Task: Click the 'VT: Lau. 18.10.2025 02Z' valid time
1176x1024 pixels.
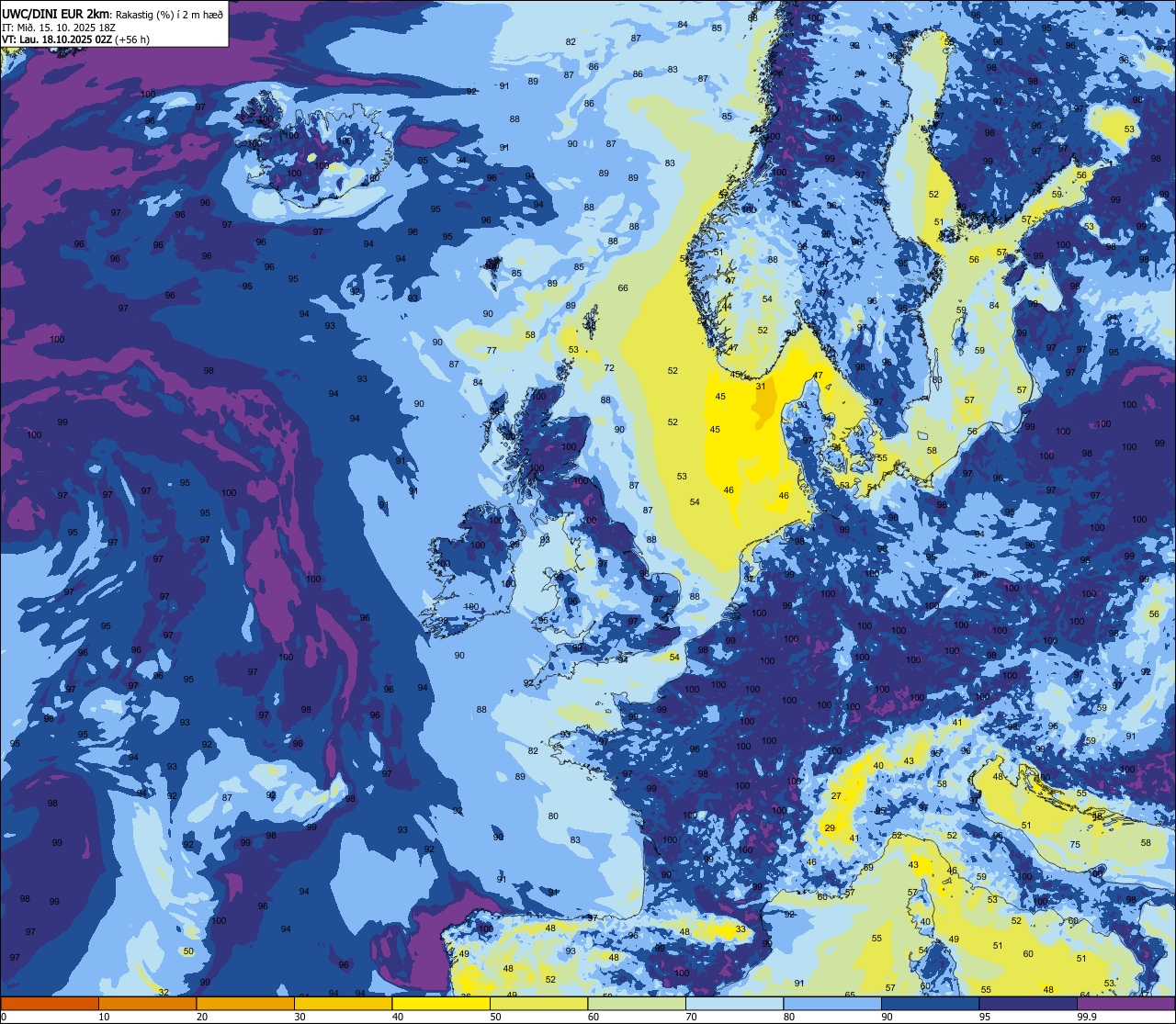Action: point(56,39)
